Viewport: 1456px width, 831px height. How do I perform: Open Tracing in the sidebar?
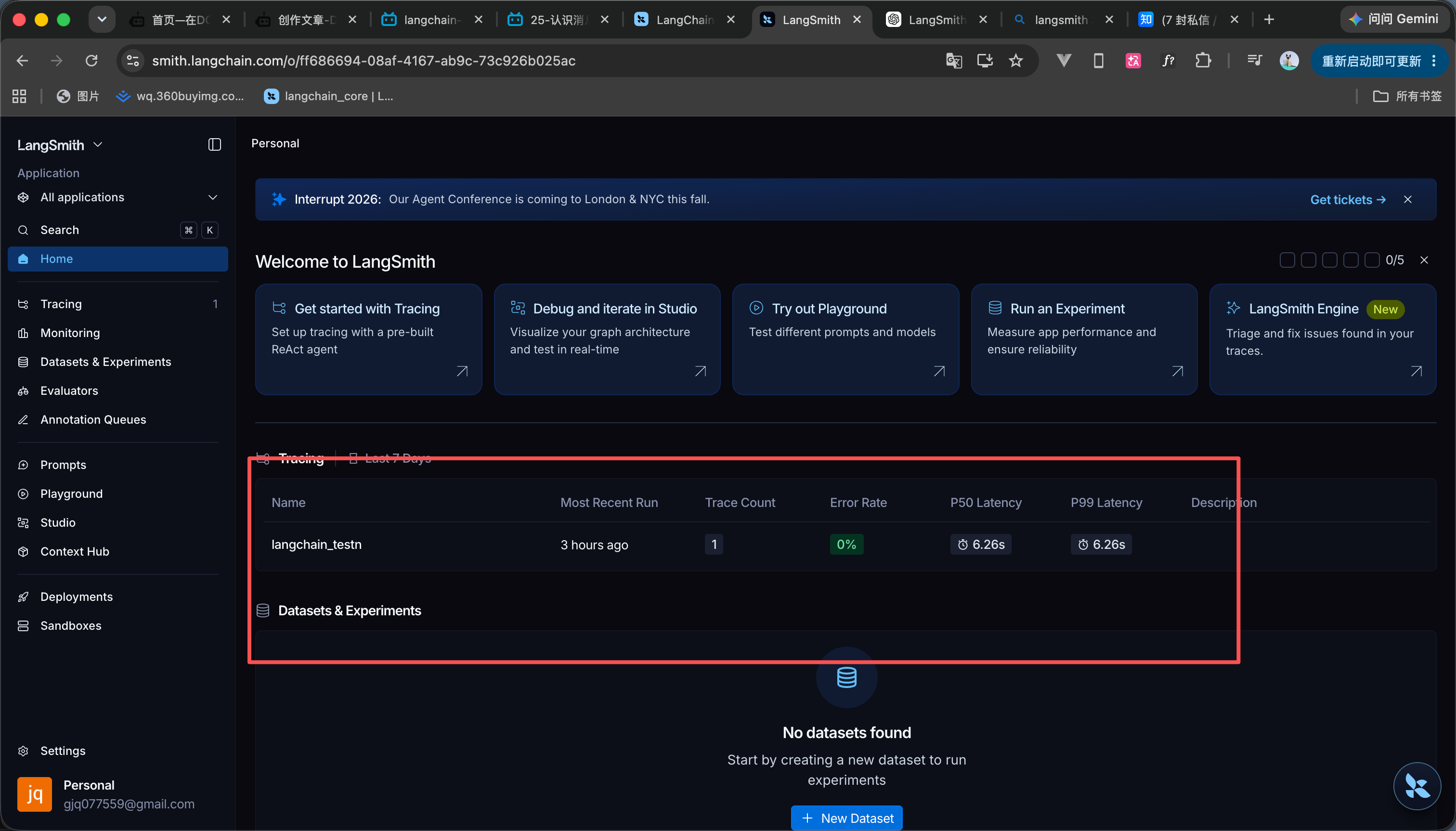pyautogui.click(x=117, y=304)
